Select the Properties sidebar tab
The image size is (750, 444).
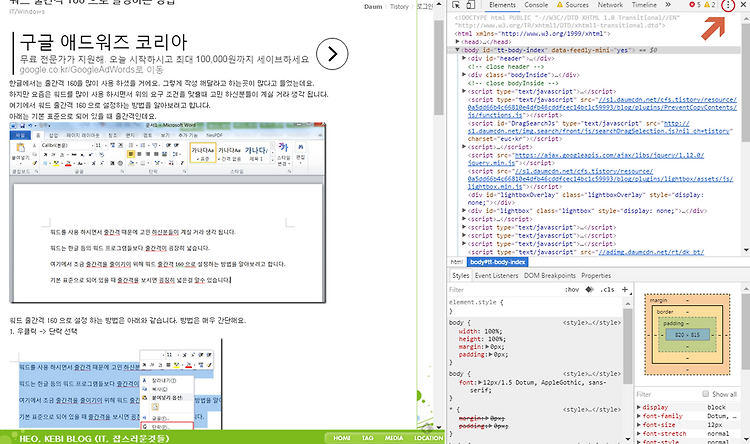[x=596, y=276]
